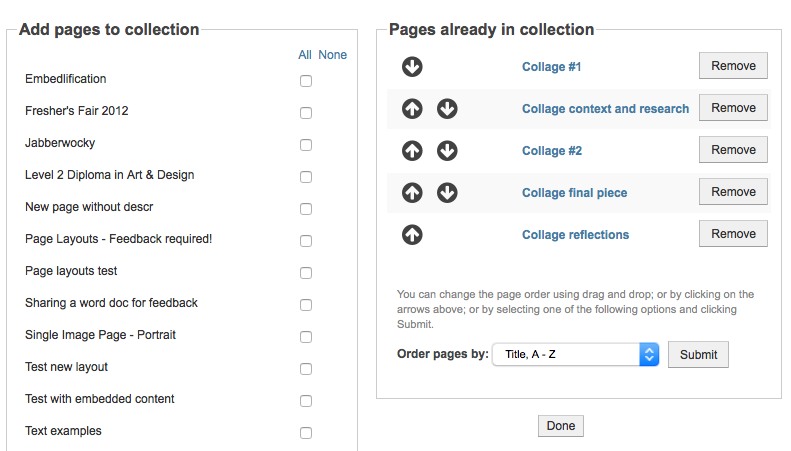Click the All selection link
Screen dimensions: 791x451
[305, 55]
